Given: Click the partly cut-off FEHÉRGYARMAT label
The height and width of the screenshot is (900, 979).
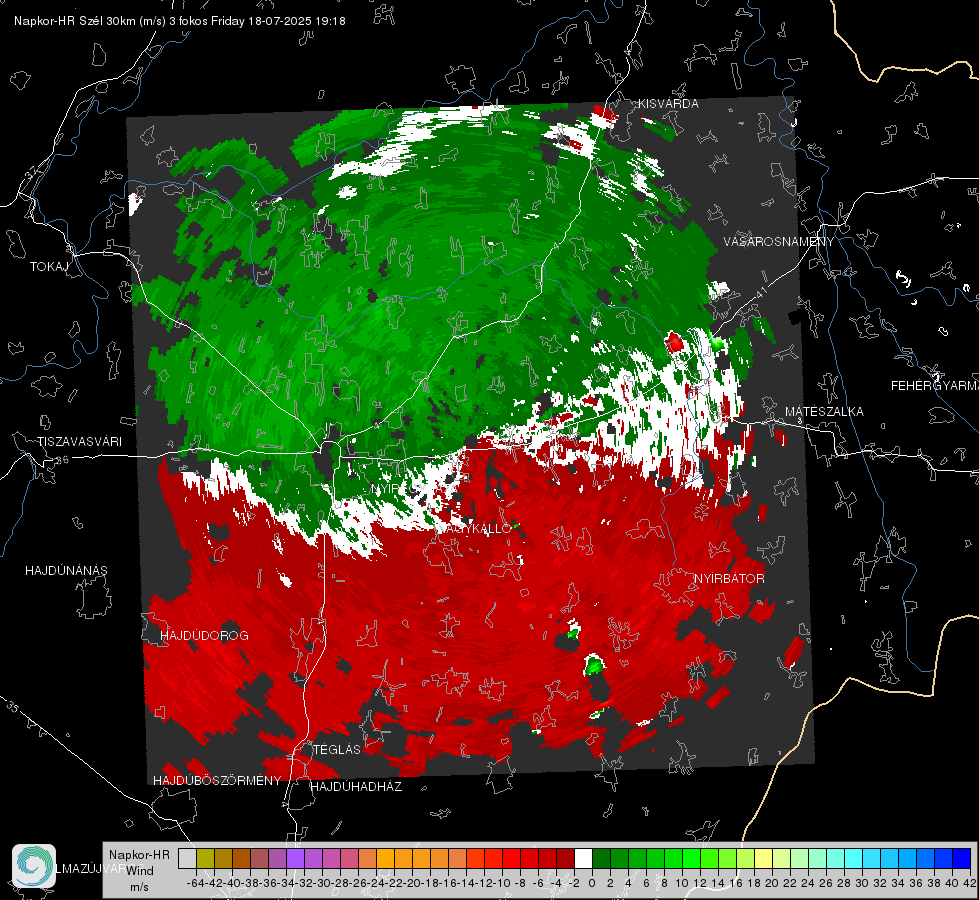Looking at the screenshot, I should [x=935, y=386].
